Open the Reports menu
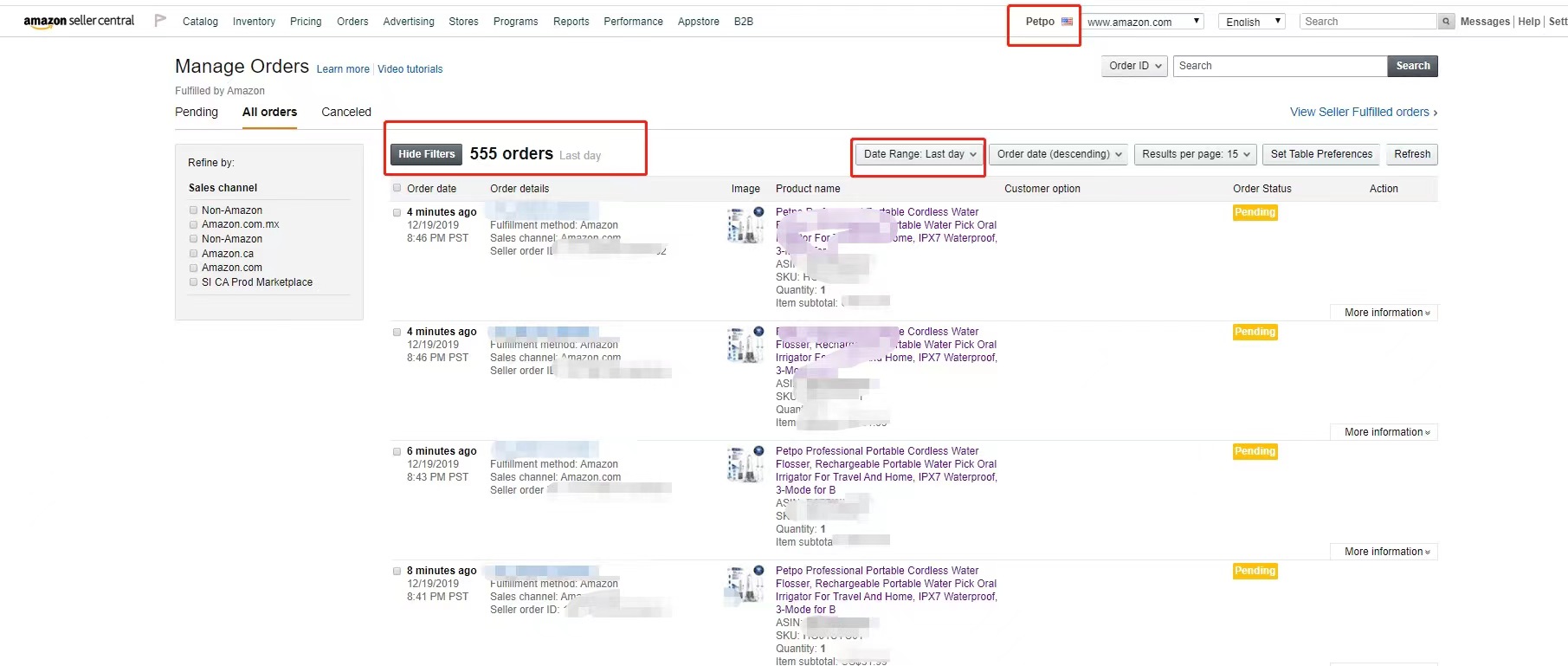This screenshot has height=666, width=1568. pos(571,22)
